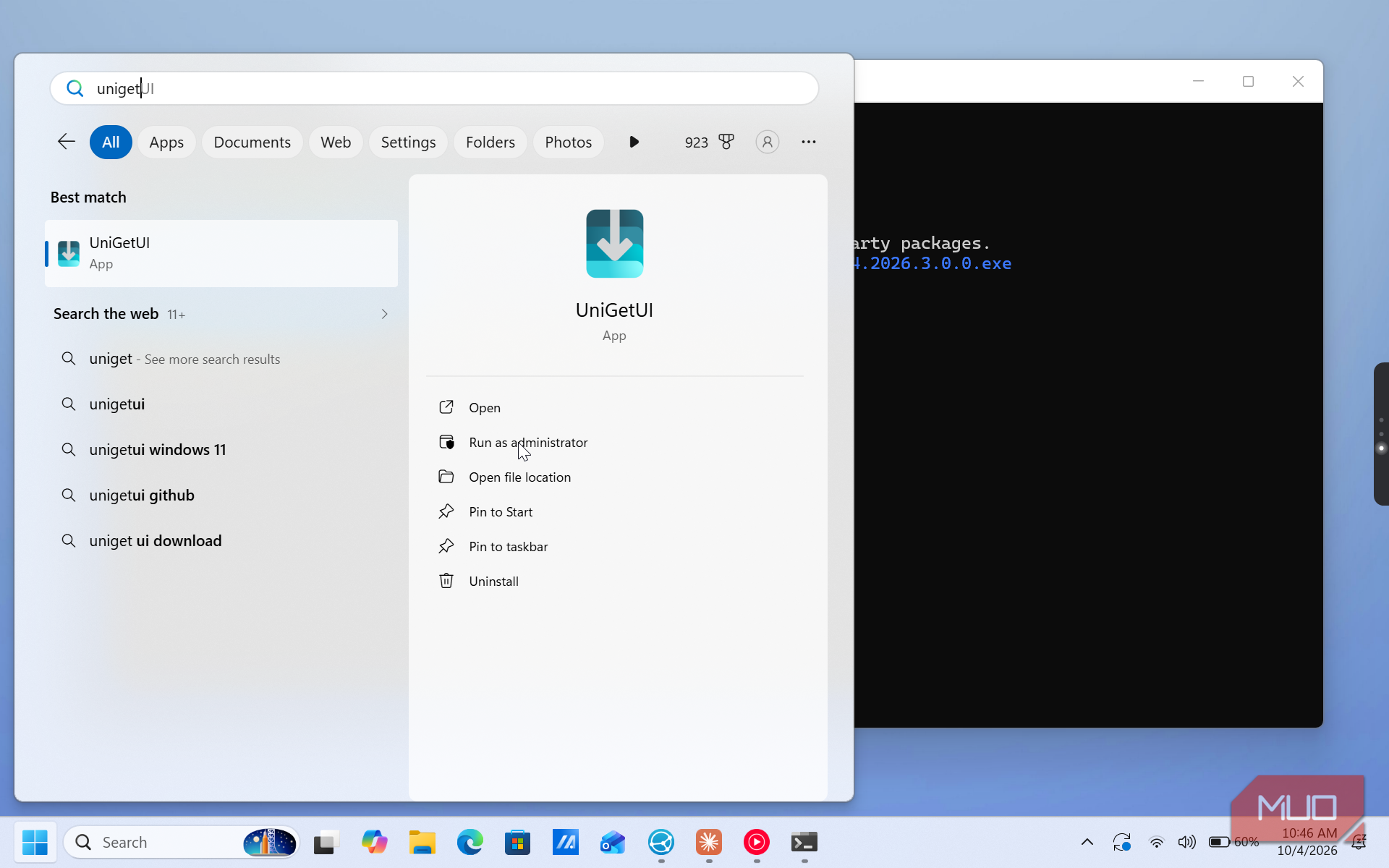The height and width of the screenshot is (868, 1389).
Task: Open Terminal from the taskbar
Action: pyautogui.click(x=804, y=842)
